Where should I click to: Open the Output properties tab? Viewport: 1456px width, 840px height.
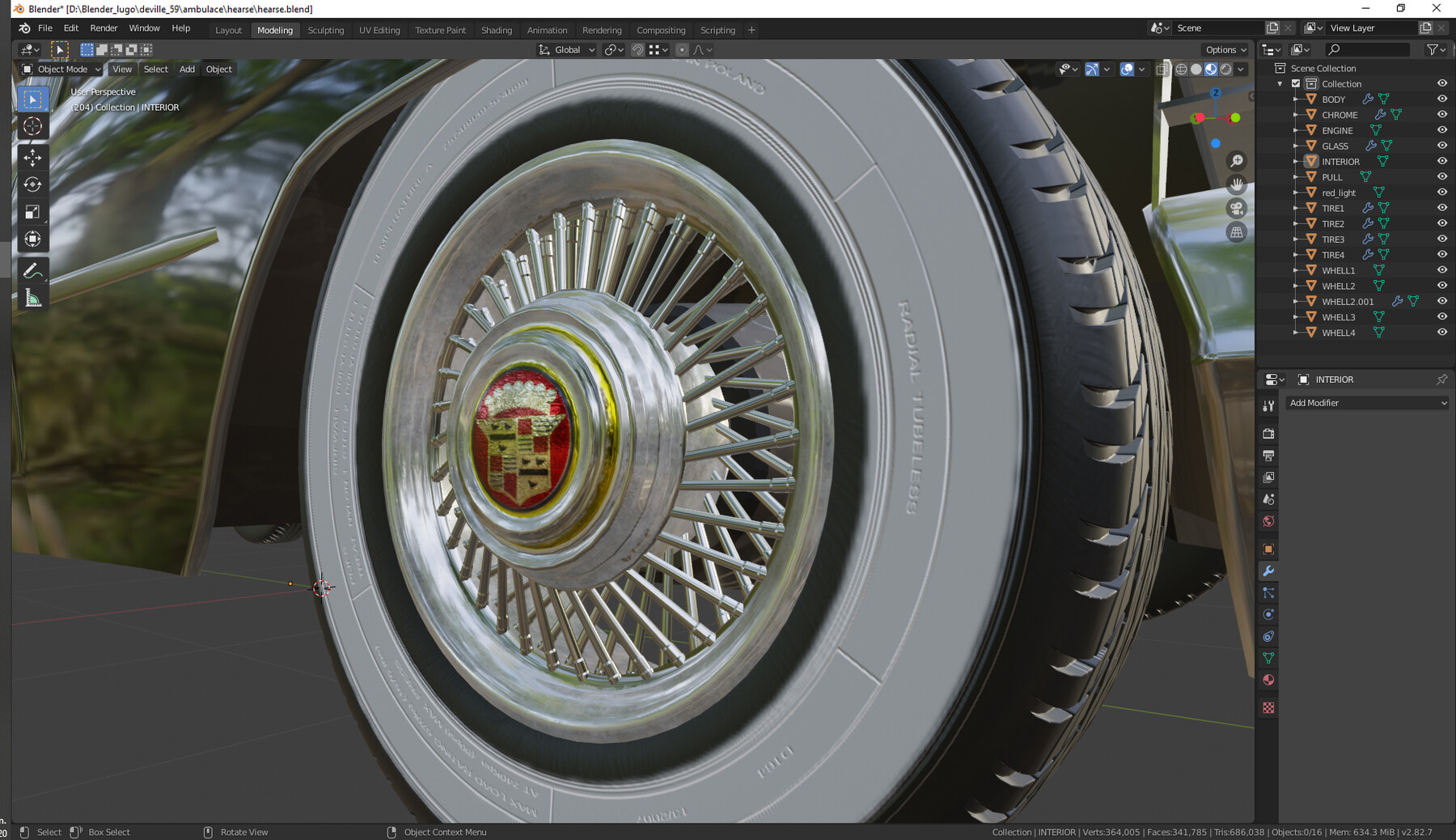[1268, 456]
